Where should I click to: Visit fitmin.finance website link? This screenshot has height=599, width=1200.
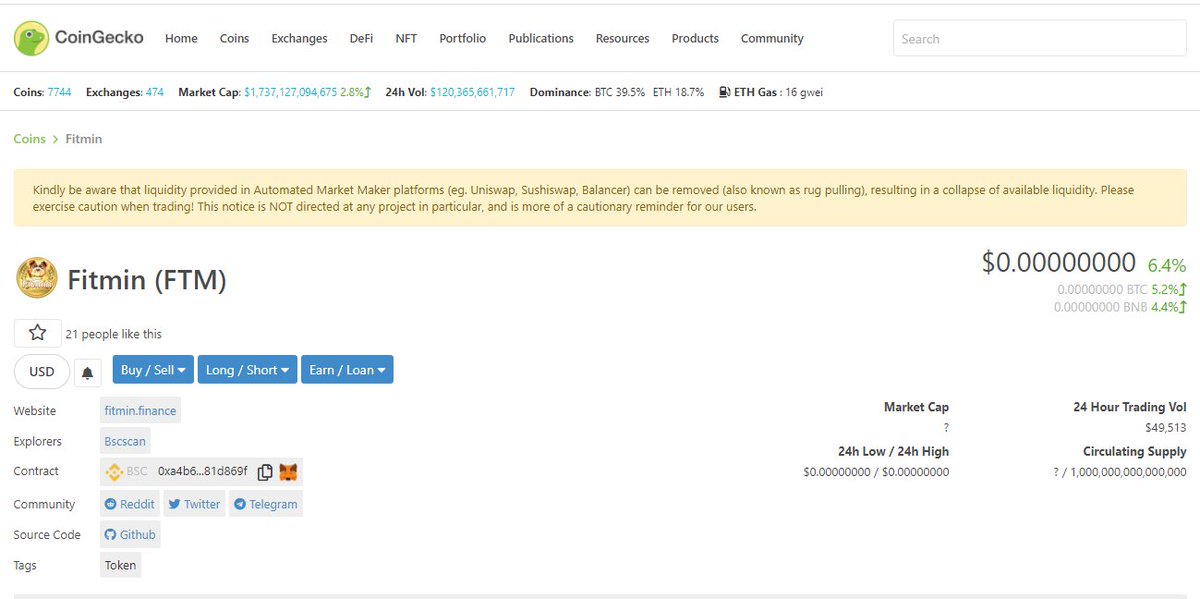140,411
